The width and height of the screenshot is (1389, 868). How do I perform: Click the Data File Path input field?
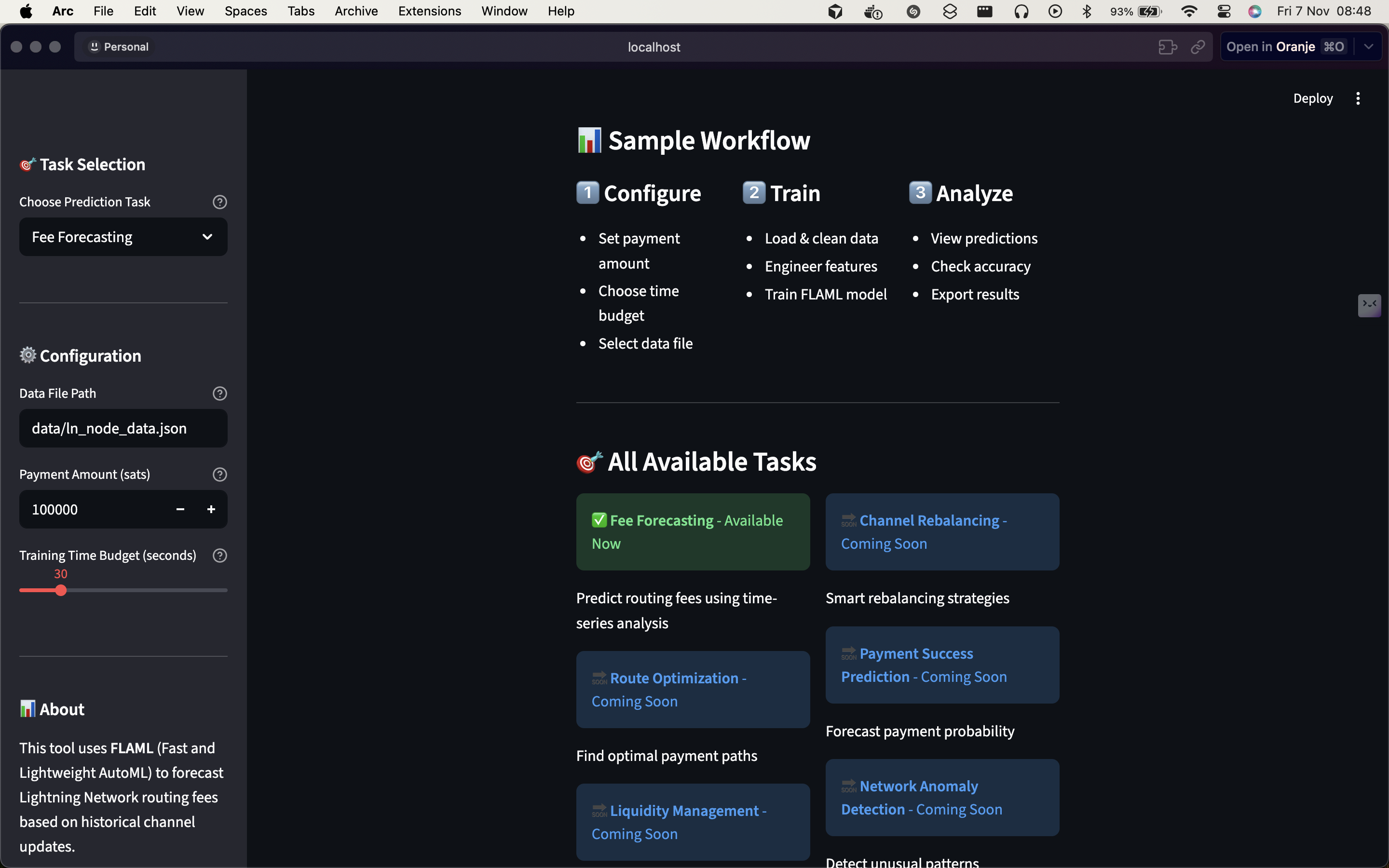(123, 428)
